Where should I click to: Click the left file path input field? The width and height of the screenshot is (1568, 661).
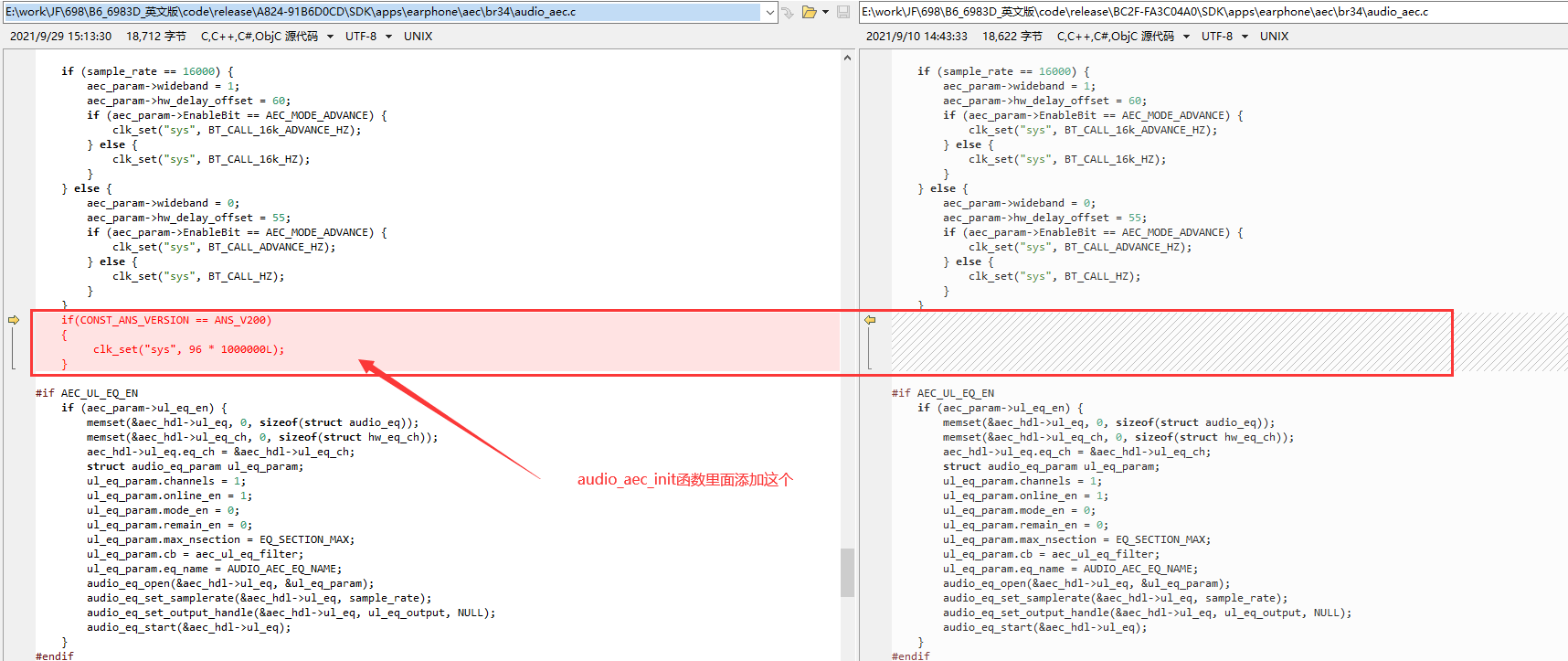pos(382,12)
